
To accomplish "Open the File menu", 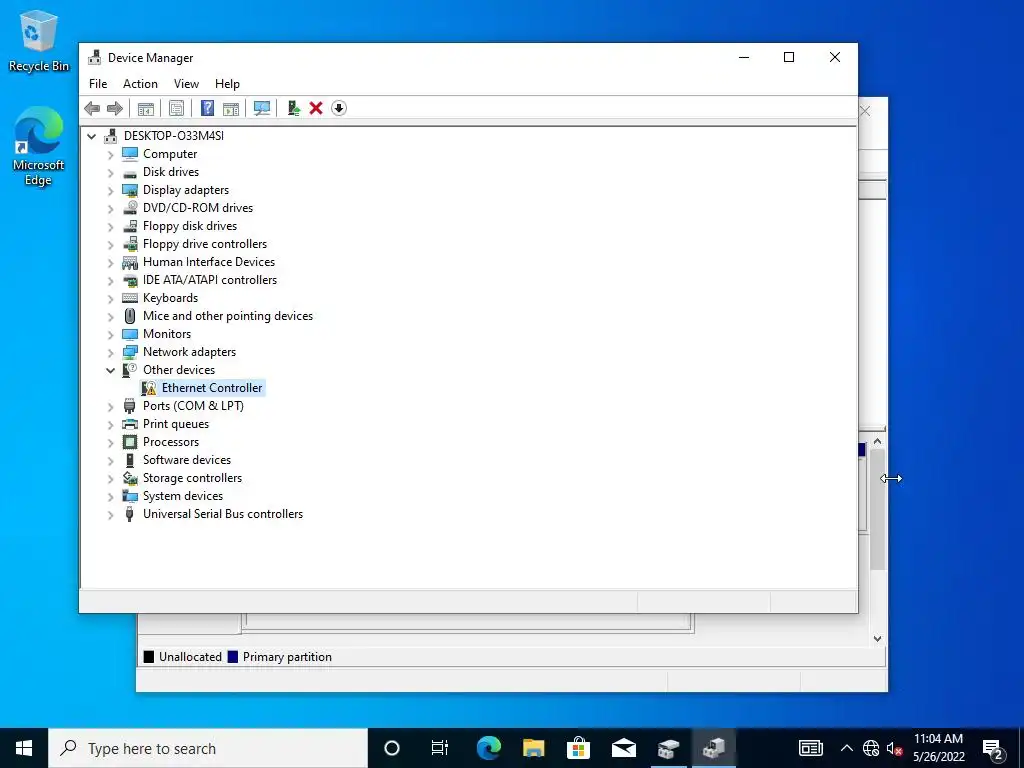I will click(x=98, y=84).
